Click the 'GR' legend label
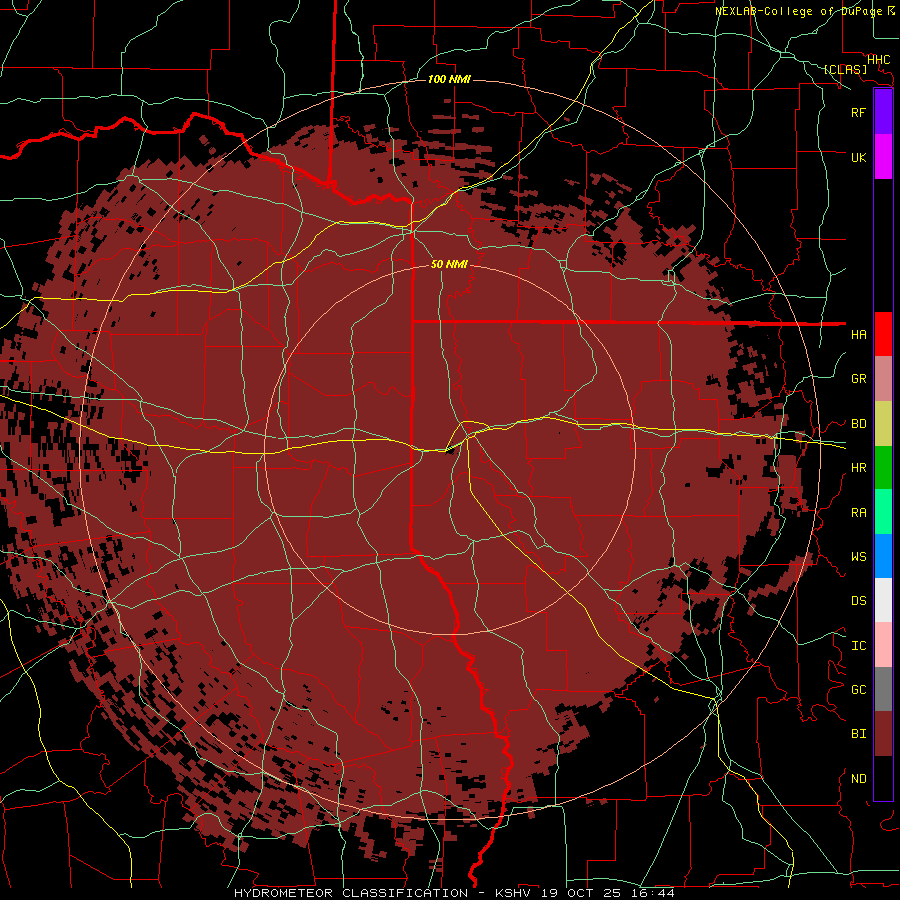 [858, 379]
